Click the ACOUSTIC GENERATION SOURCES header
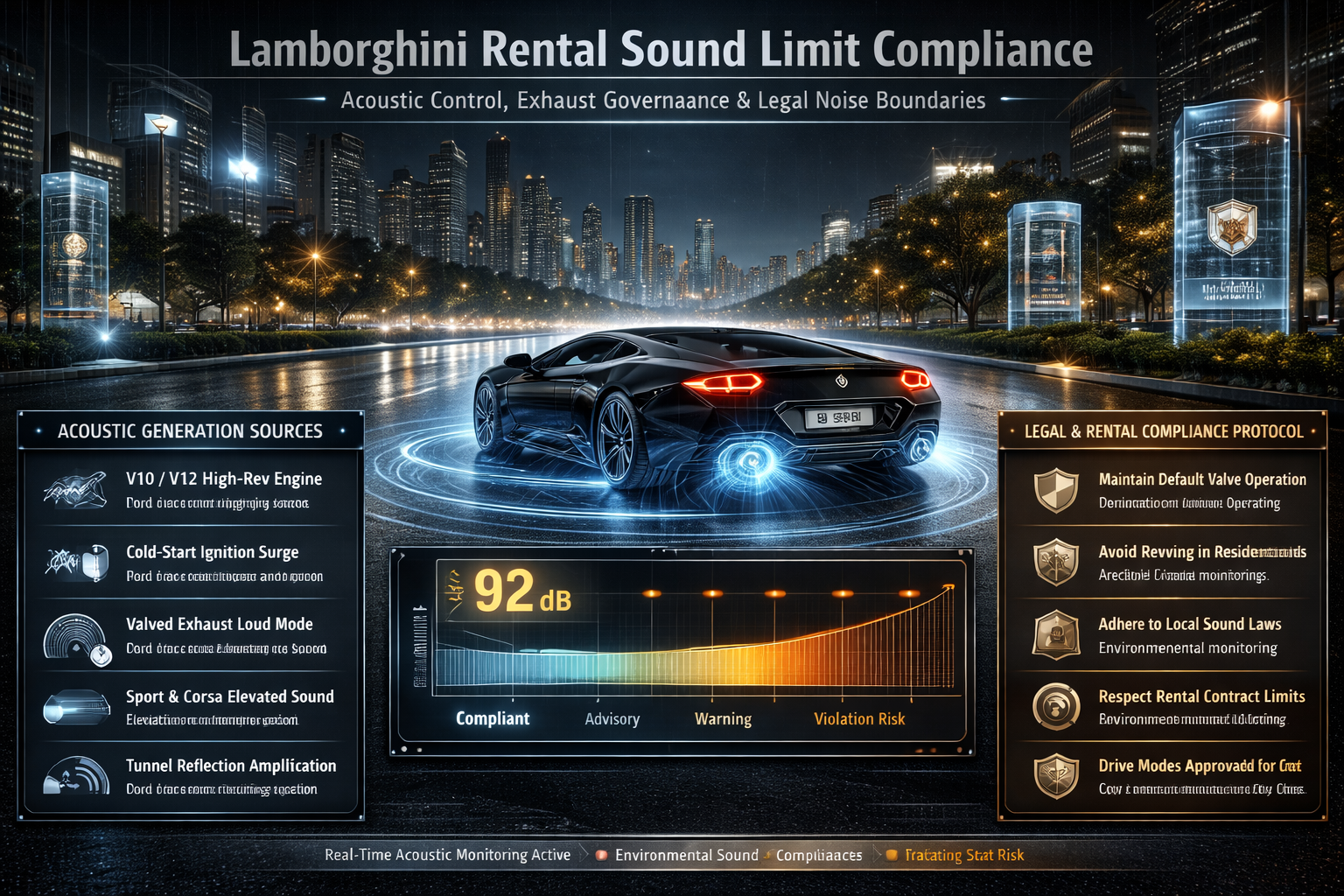This screenshot has width=1344, height=896. (x=190, y=431)
